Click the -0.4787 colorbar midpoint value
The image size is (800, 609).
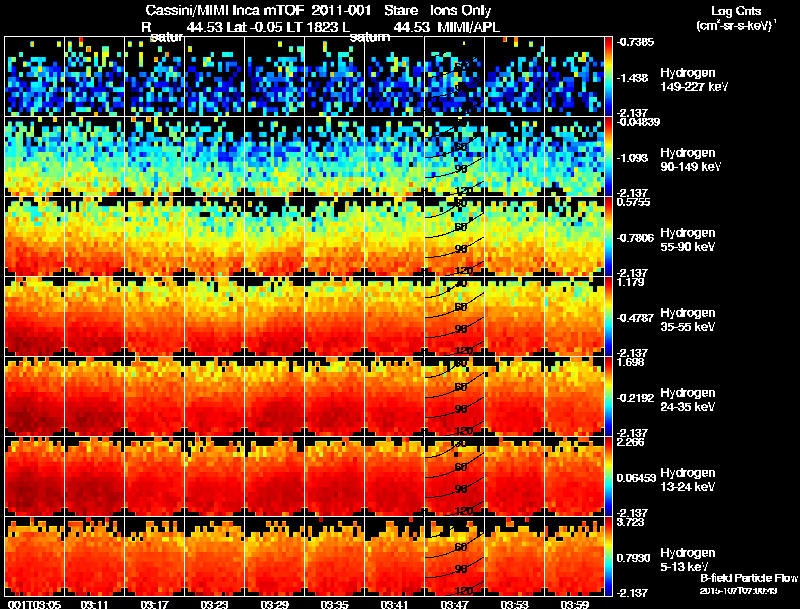pyautogui.click(x=635, y=318)
